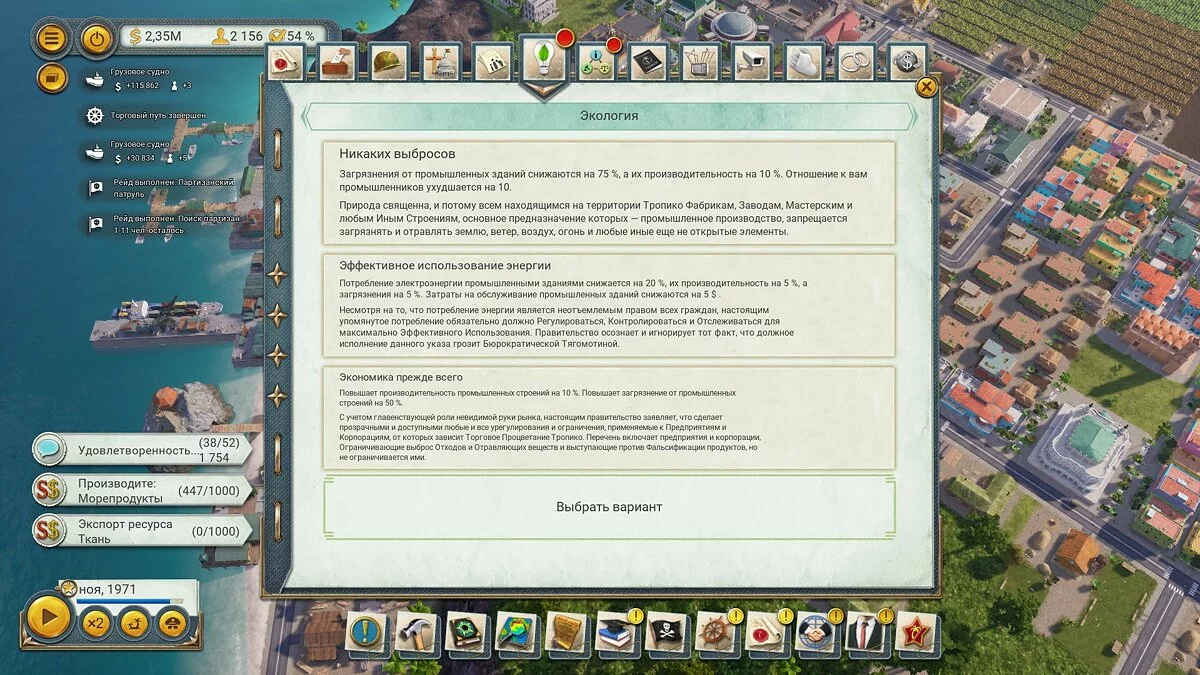Choose the 'Никаких выбросов' option

point(609,192)
